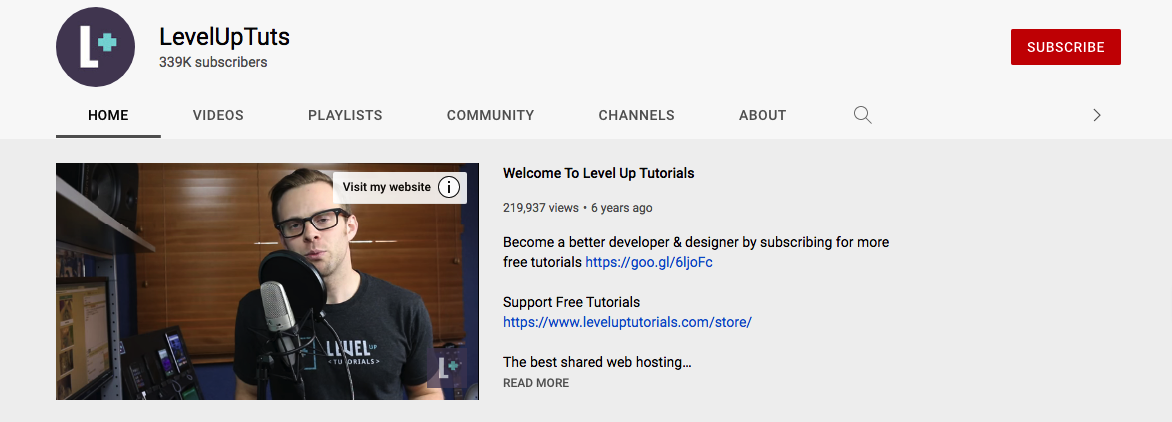
Task: Show more tabs with the right chevron
Action: click(x=1097, y=115)
